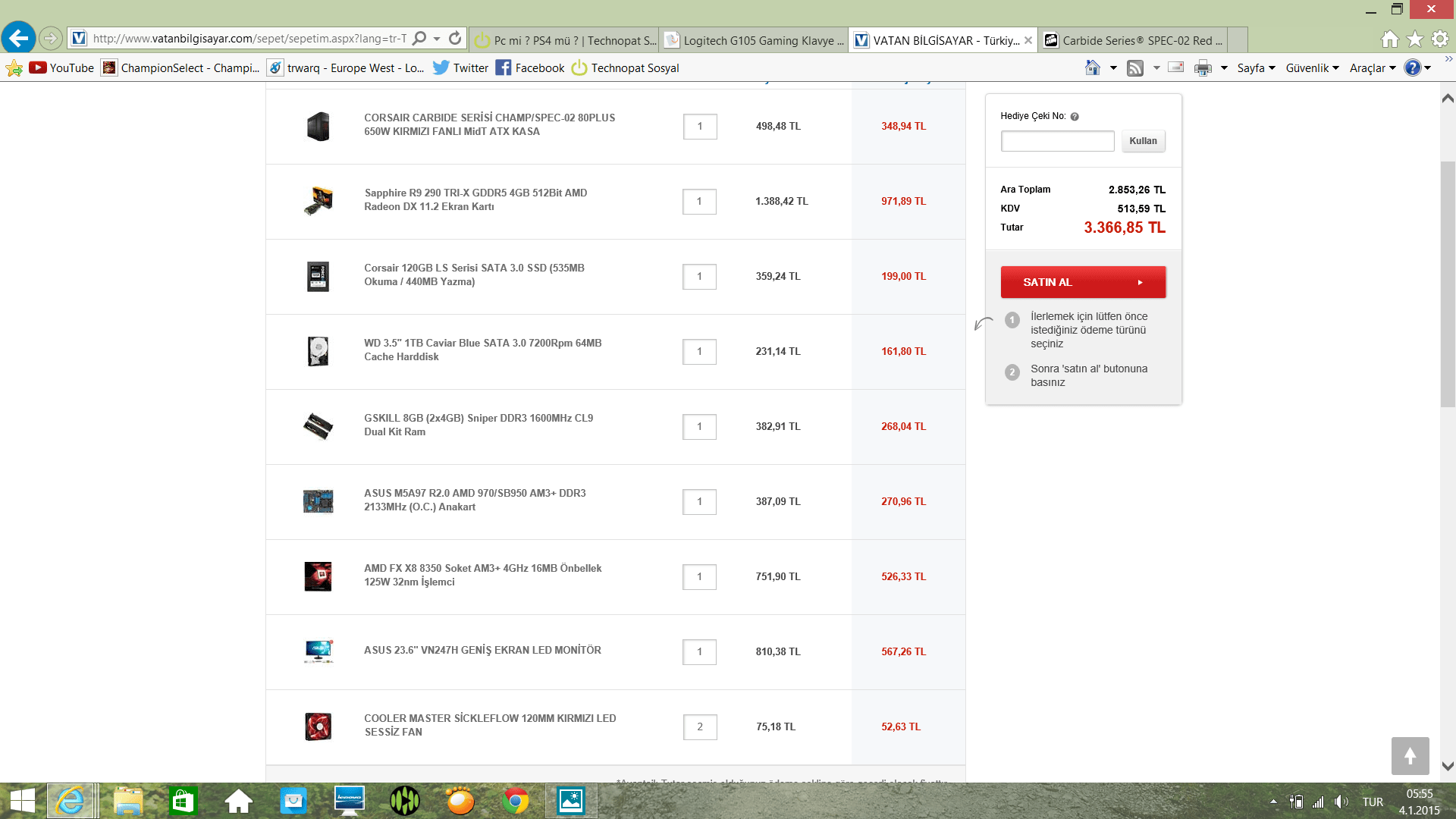Switch to the Carbide Series SPEC-02 tab

[x=1133, y=40]
